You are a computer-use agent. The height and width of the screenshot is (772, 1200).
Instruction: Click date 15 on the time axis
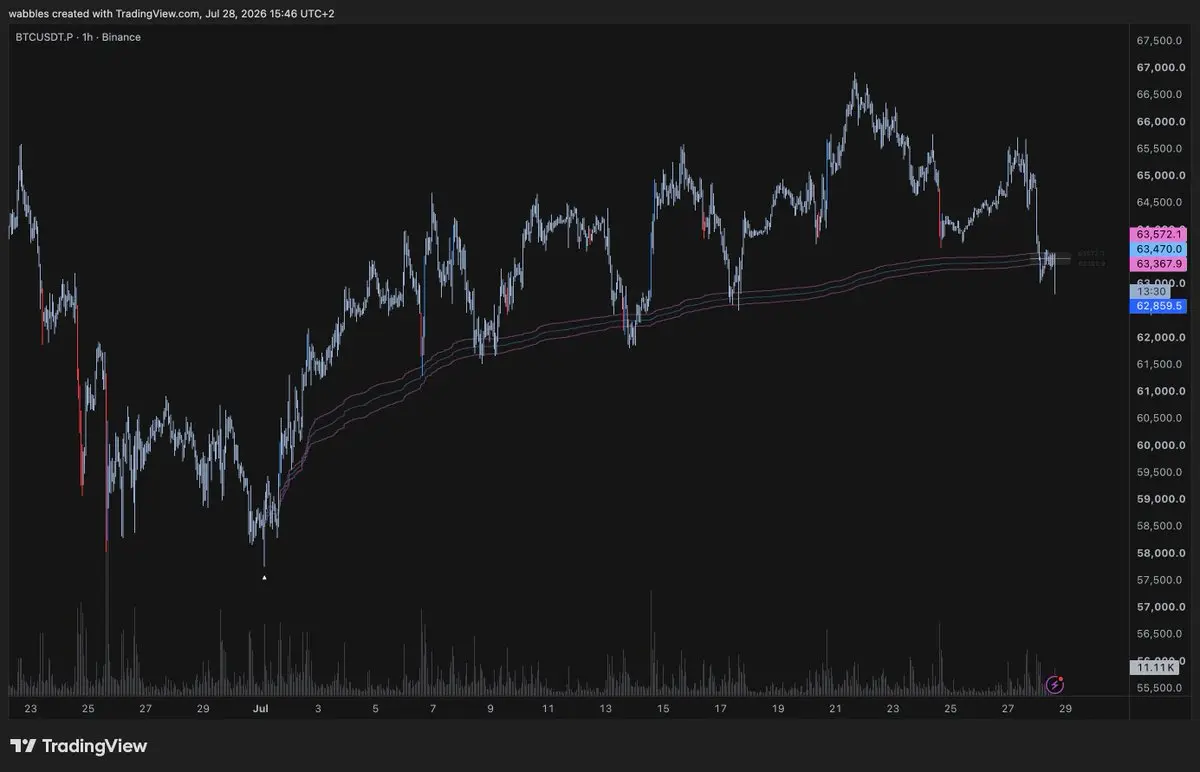pyautogui.click(x=663, y=708)
